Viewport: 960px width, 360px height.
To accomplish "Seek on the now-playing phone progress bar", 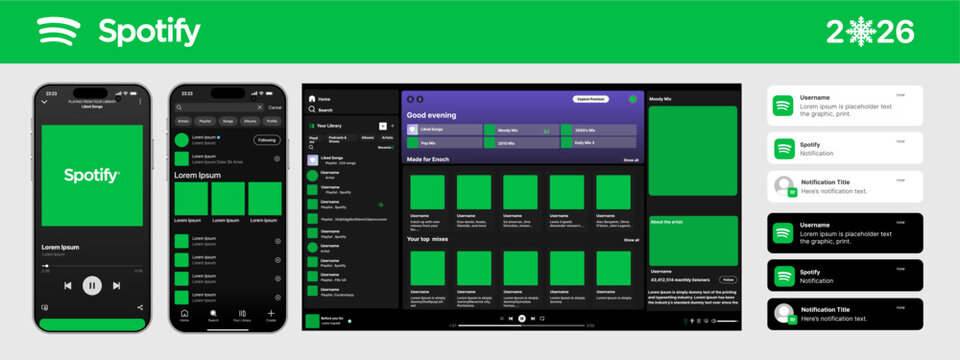I will point(92,266).
